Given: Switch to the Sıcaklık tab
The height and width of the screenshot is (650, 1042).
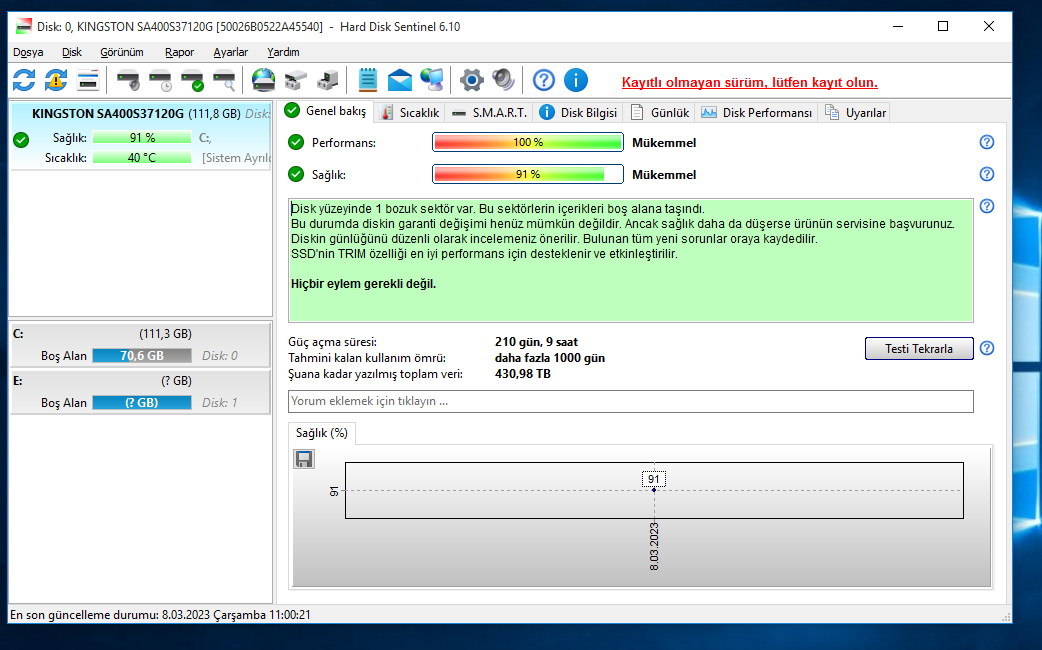Looking at the screenshot, I should [410, 113].
